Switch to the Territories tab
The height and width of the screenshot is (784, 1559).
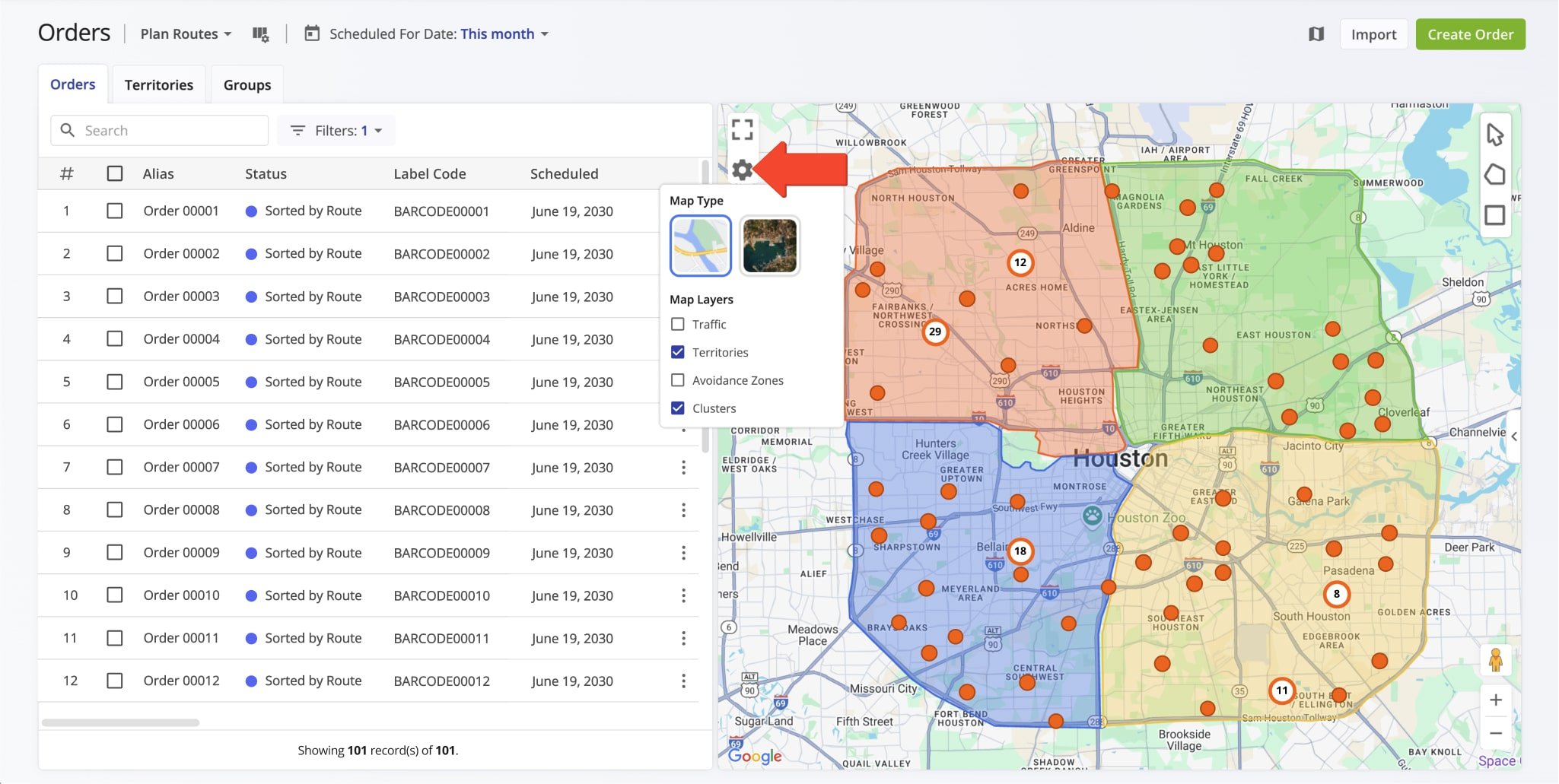159,85
